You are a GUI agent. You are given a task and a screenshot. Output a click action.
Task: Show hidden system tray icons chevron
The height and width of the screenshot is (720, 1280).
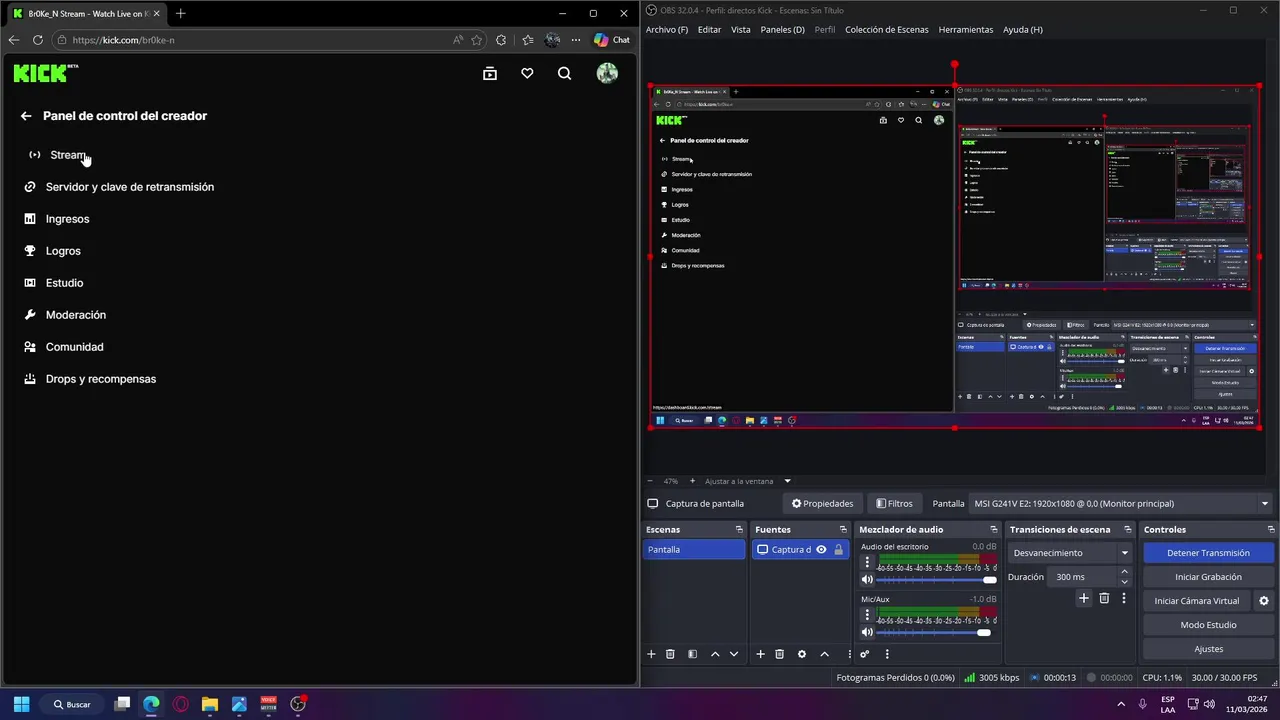pyautogui.click(x=1120, y=704)
